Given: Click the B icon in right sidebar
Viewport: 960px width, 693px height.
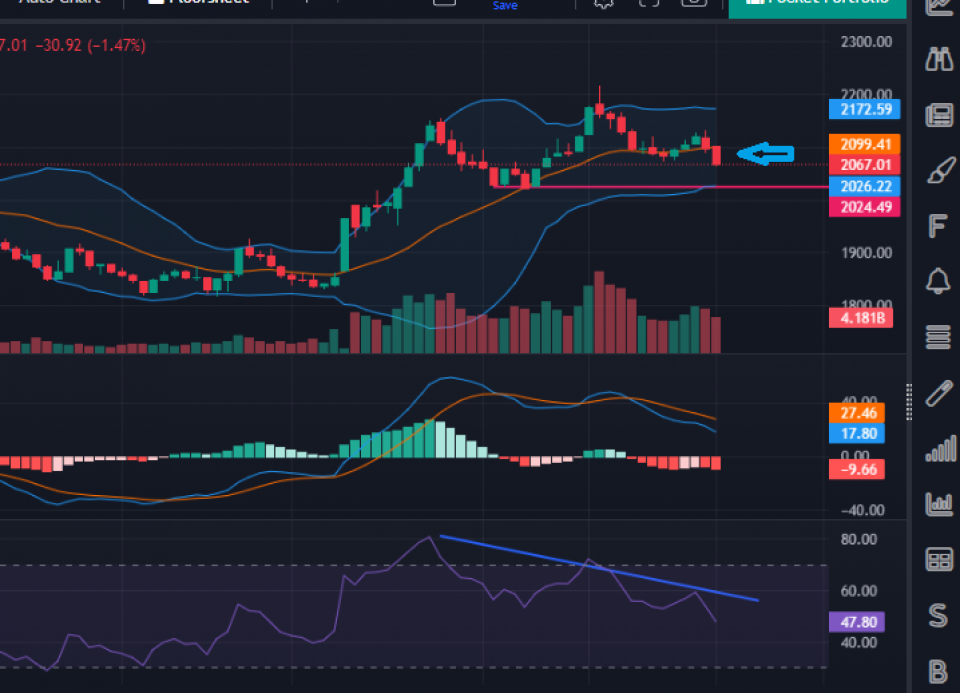Looking at the screenshot, I should pos(938,670).
